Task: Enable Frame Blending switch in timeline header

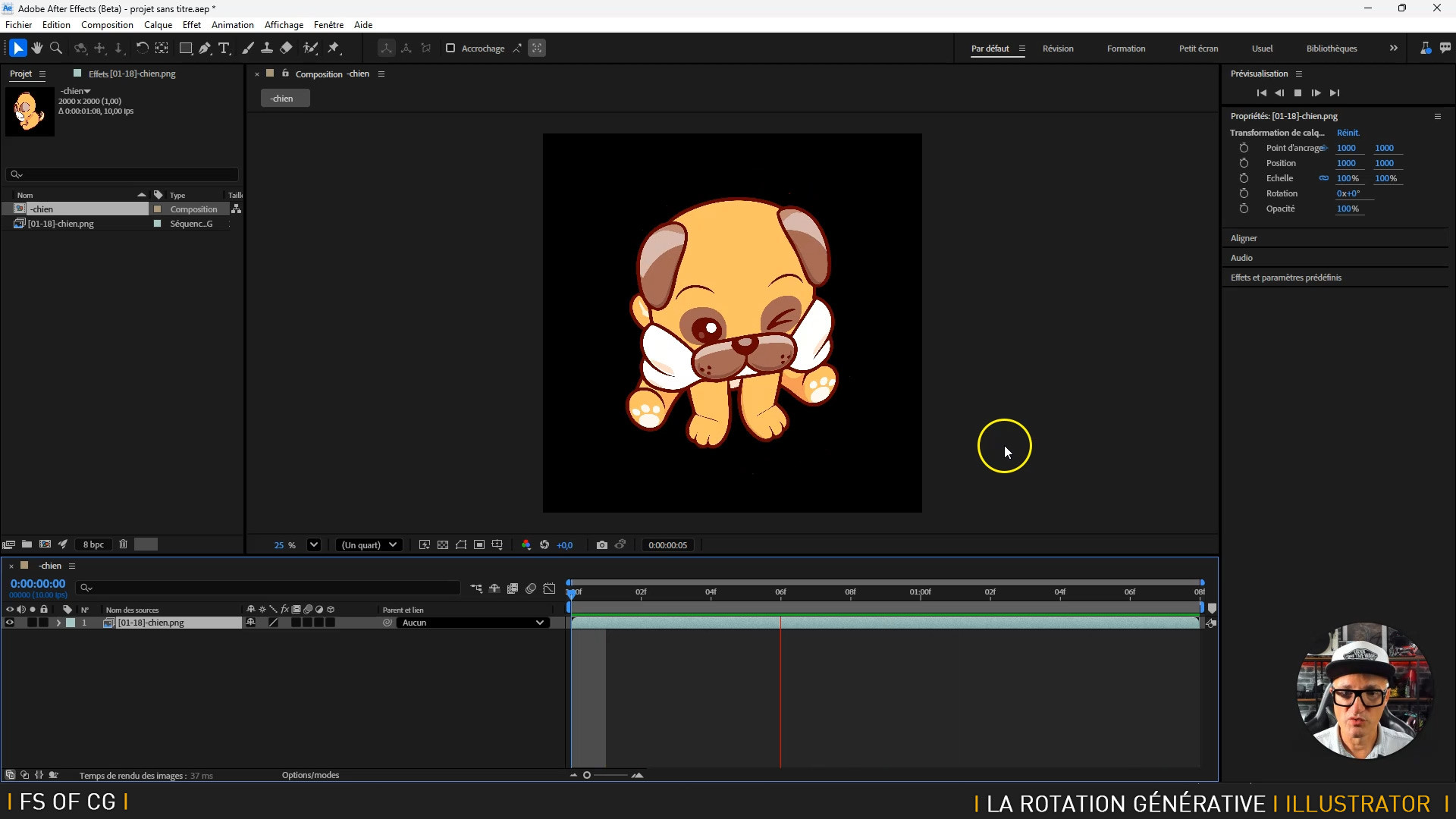Action: [x=513, y=588]
